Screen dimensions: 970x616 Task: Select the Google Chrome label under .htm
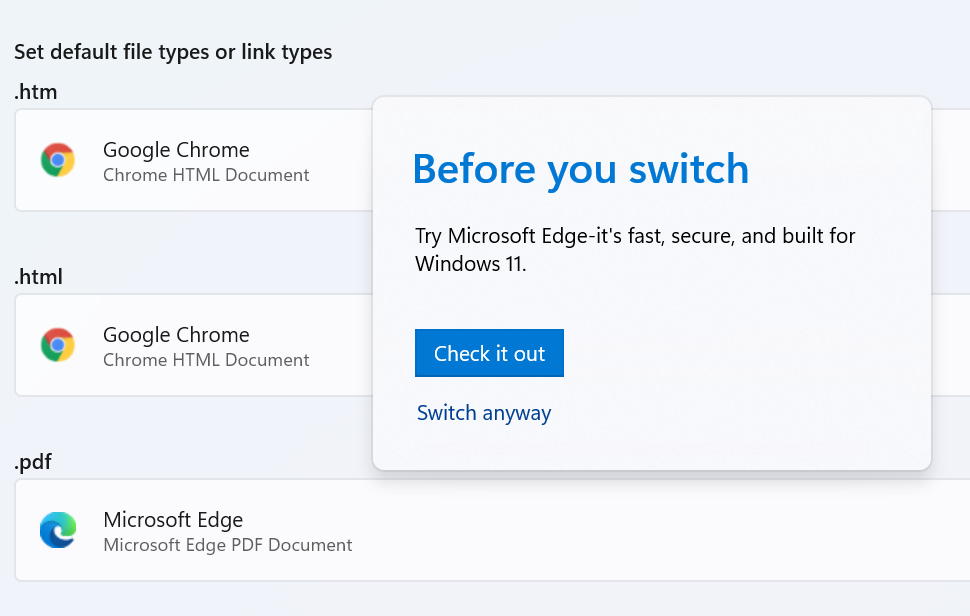click(x=176, y=150)
